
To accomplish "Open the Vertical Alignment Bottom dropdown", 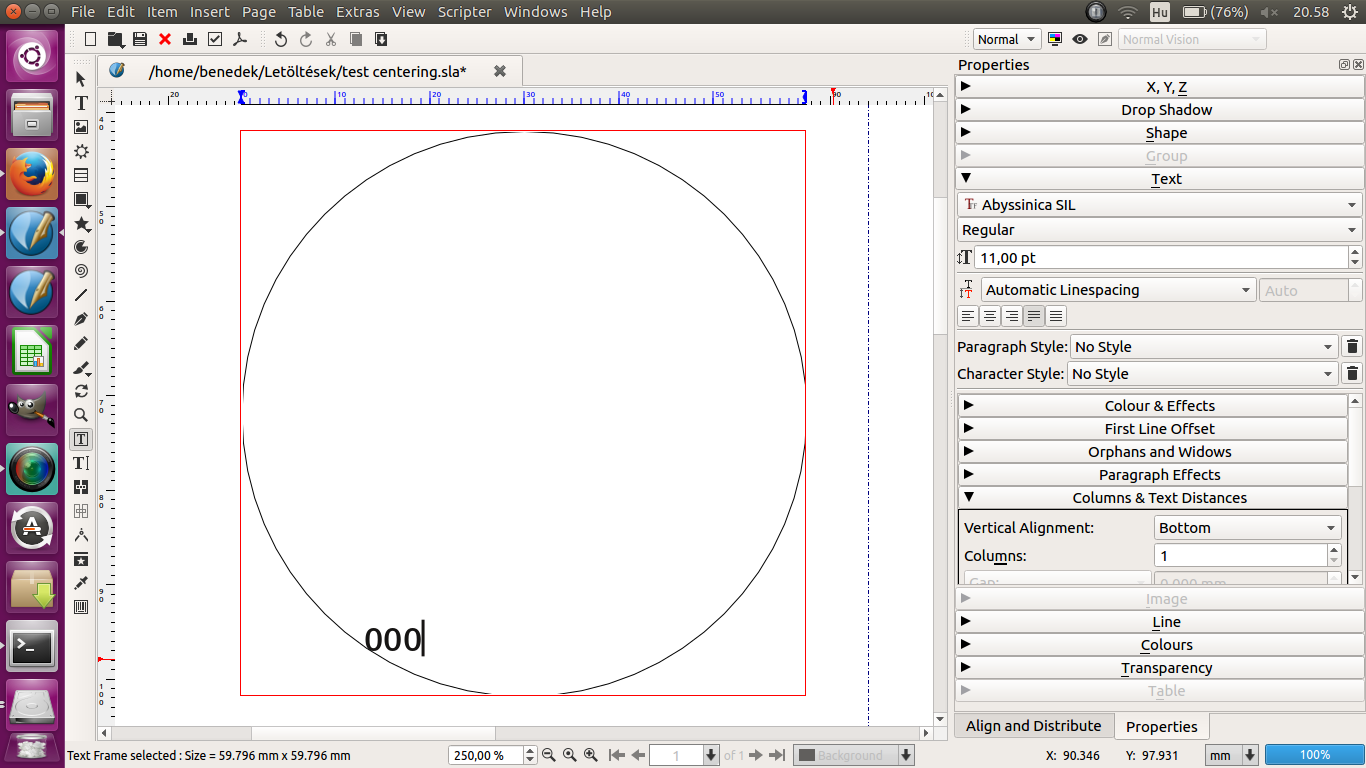I will [x=1247, y=528].
